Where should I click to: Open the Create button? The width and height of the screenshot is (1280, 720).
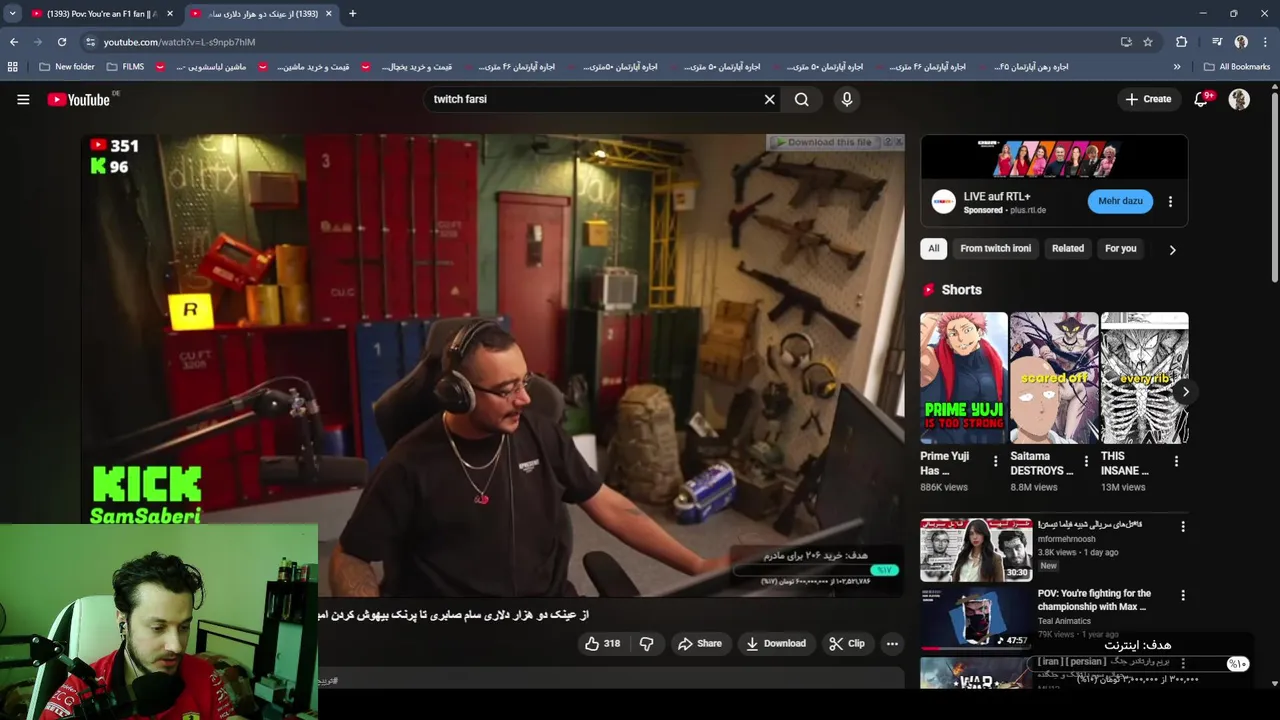(1148, 99)
